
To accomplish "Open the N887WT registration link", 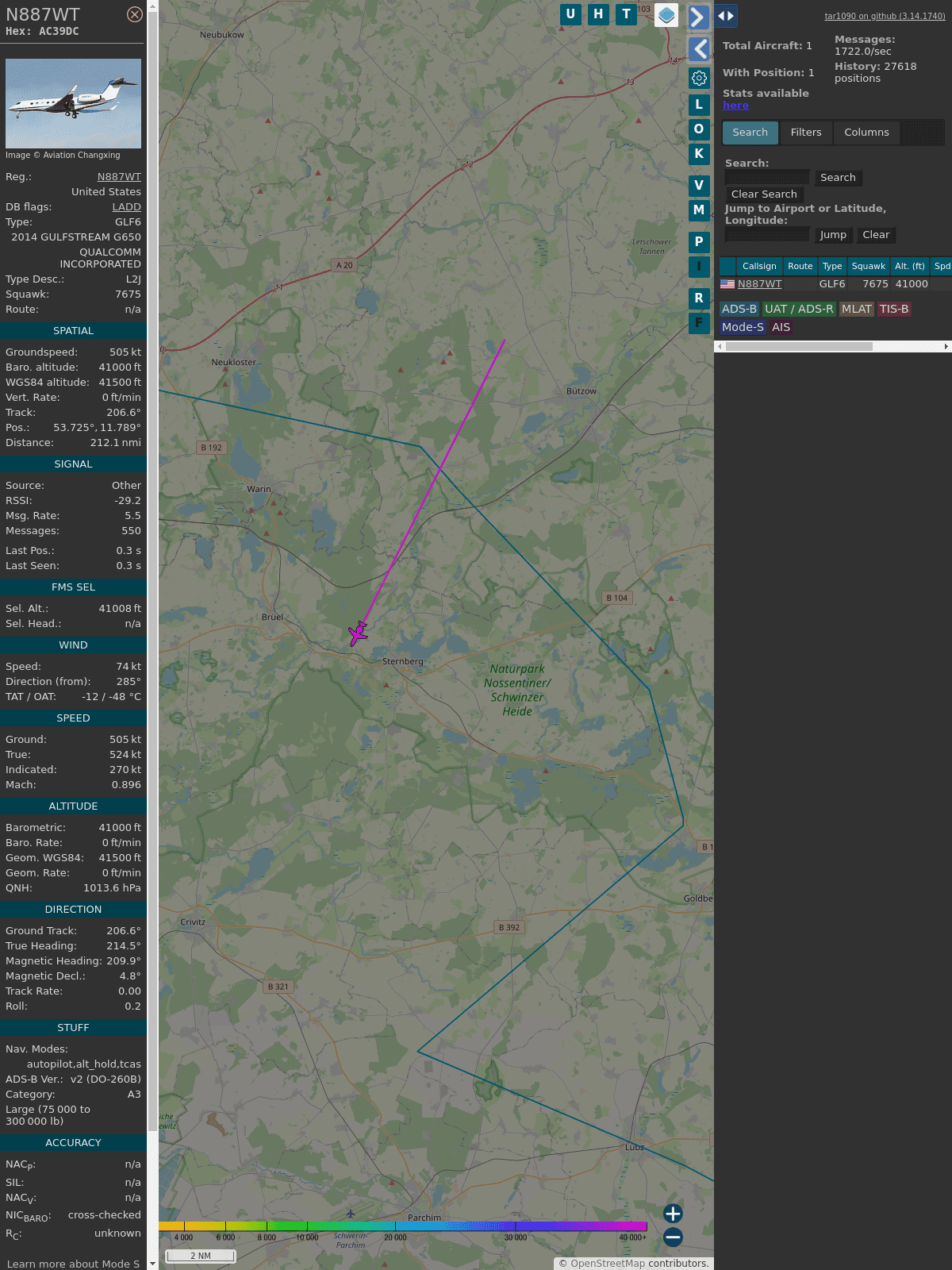I will pyautogui.click(x=119, y=177).
